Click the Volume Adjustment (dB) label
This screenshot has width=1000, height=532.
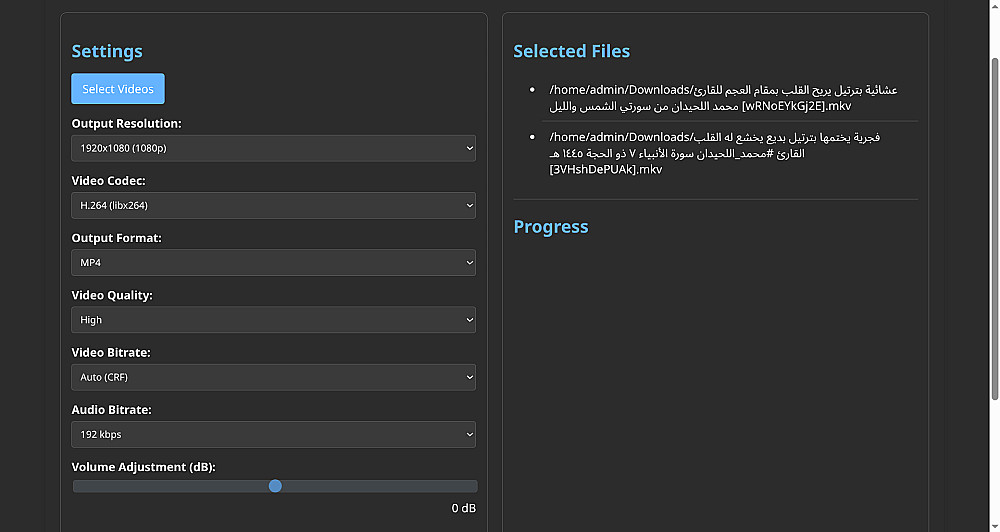[143, 467]
